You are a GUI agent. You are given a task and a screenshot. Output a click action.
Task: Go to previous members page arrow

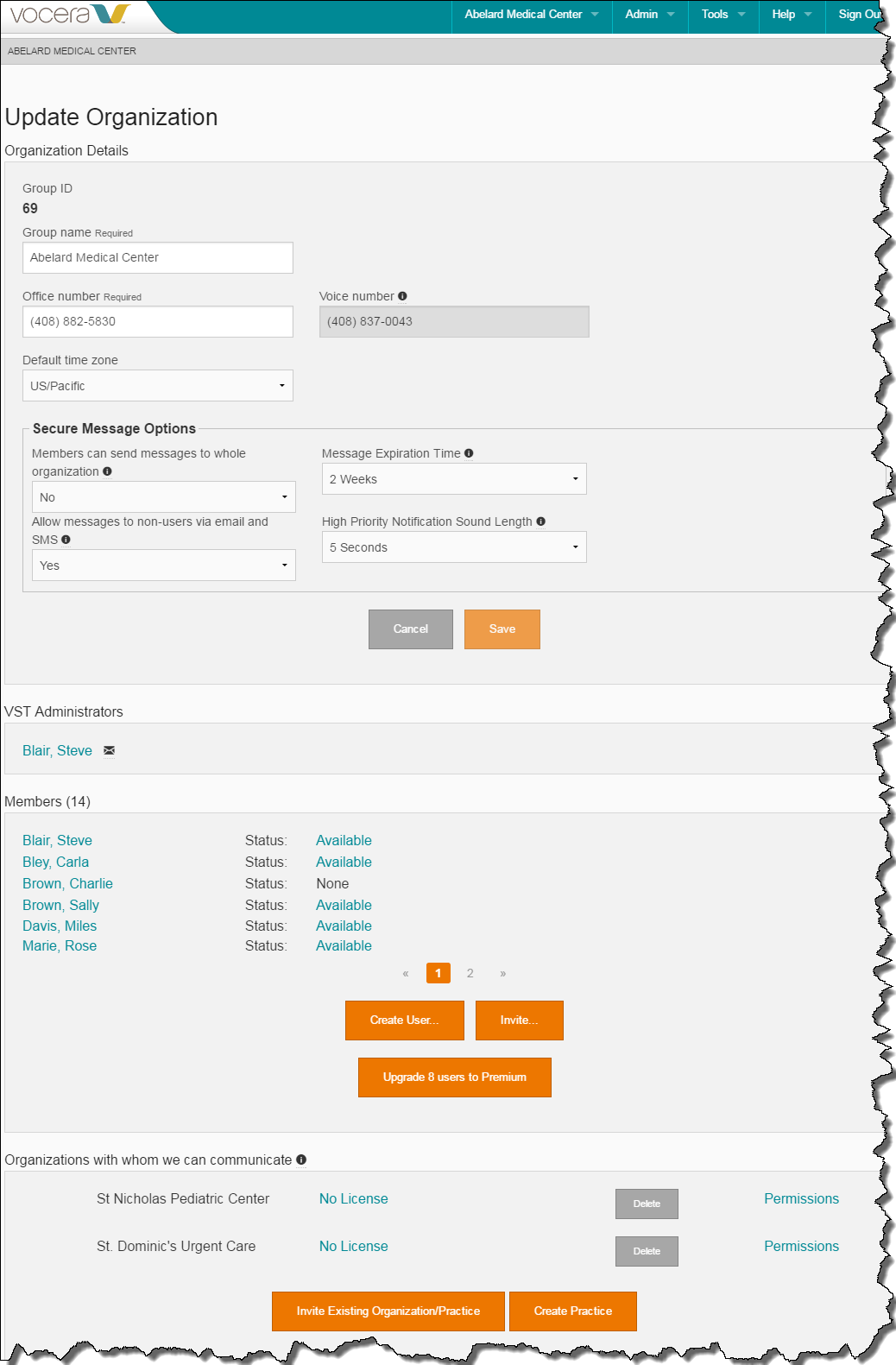pyautogui.click(x=406, y=973)
